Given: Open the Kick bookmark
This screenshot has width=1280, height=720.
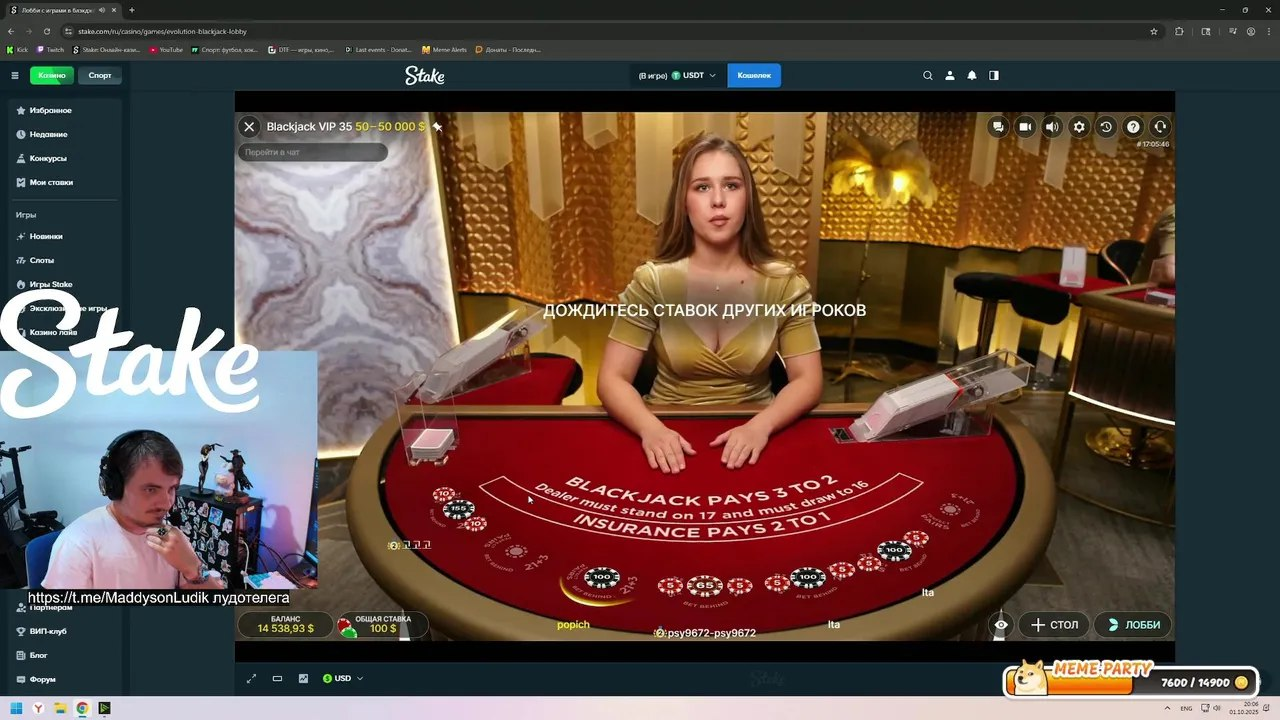Looking at the screenshot, I should click(17, 49).
